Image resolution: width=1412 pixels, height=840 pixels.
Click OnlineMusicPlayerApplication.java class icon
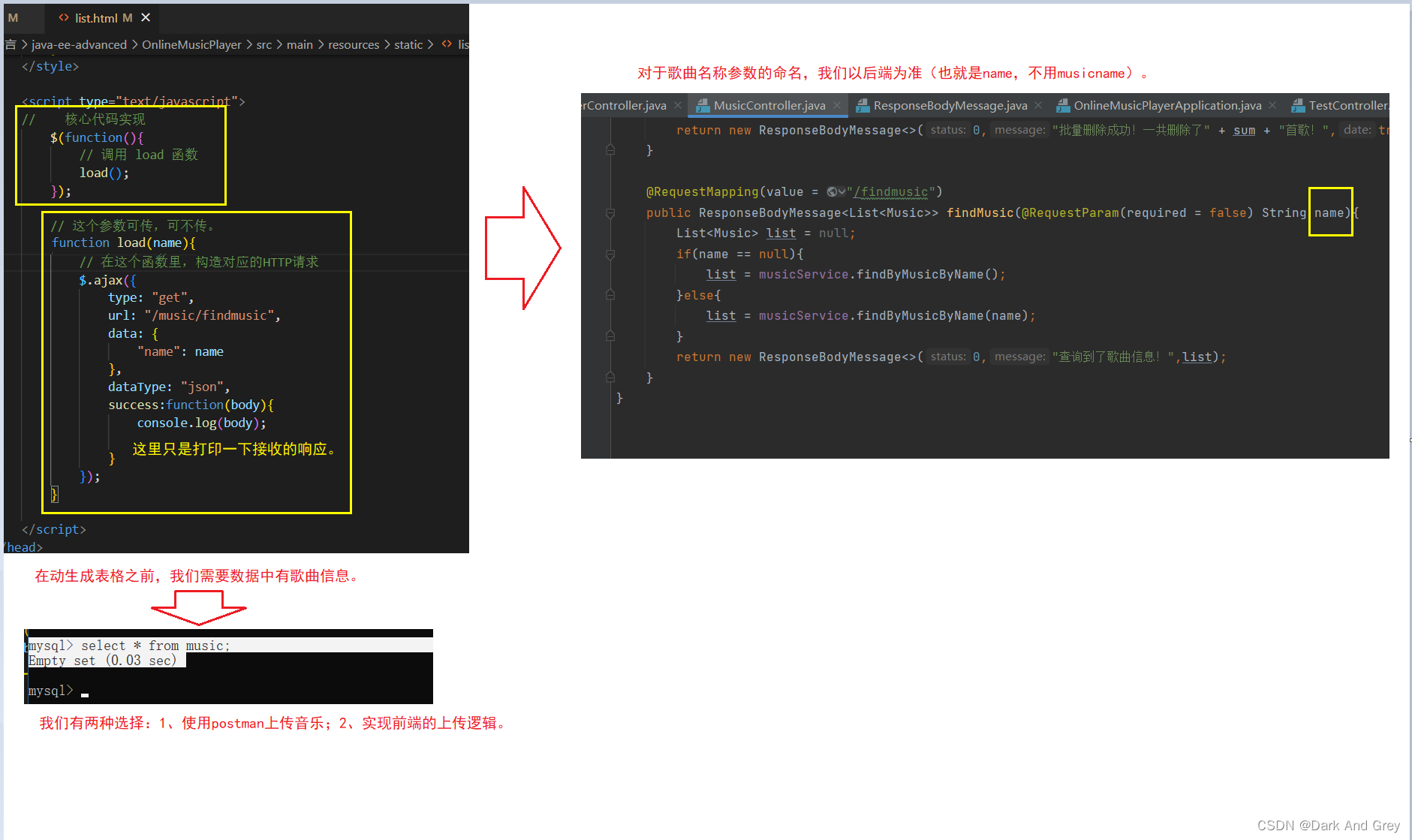click(1063, 106)
